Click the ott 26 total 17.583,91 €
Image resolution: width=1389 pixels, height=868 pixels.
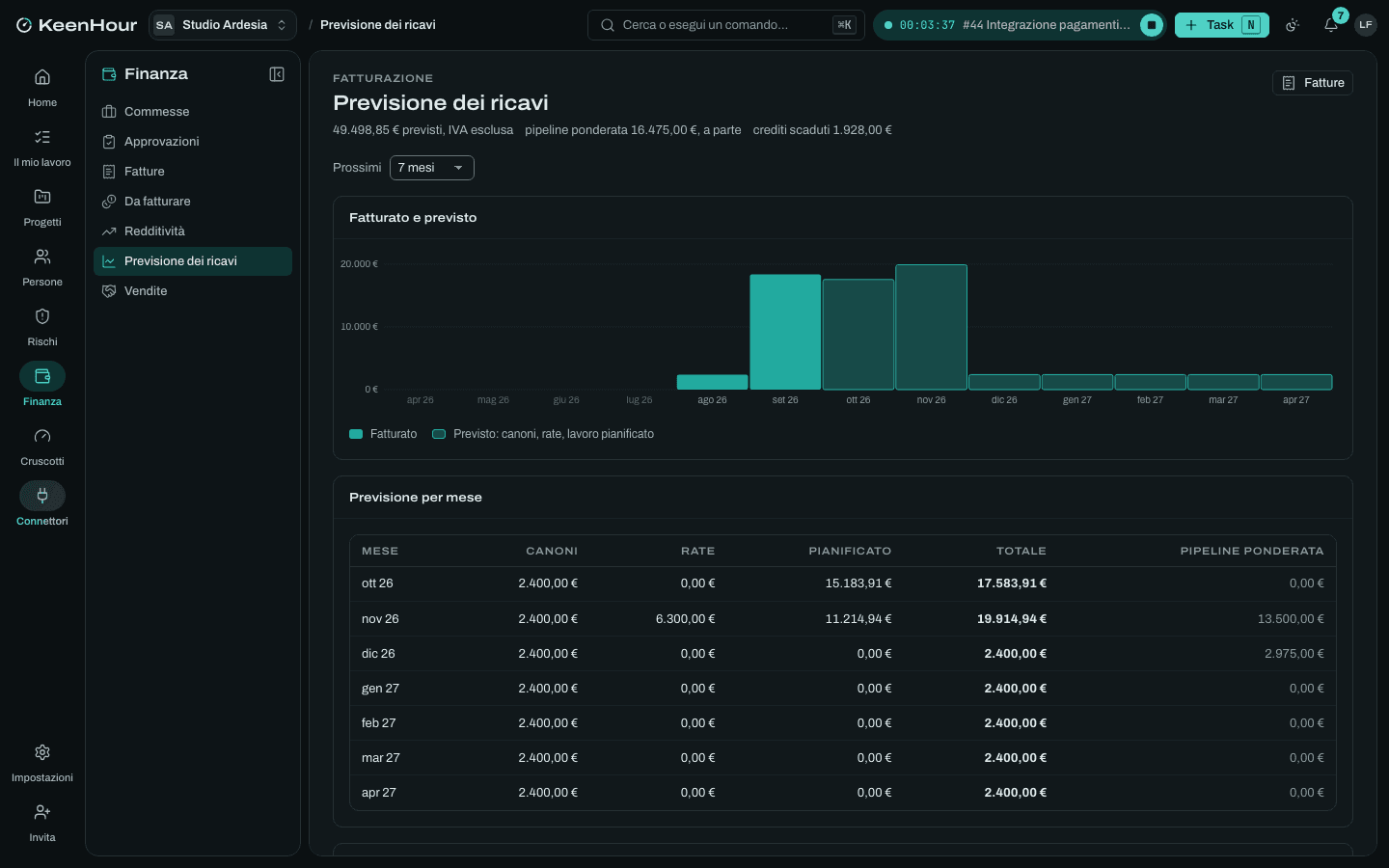pos(1012,583)
